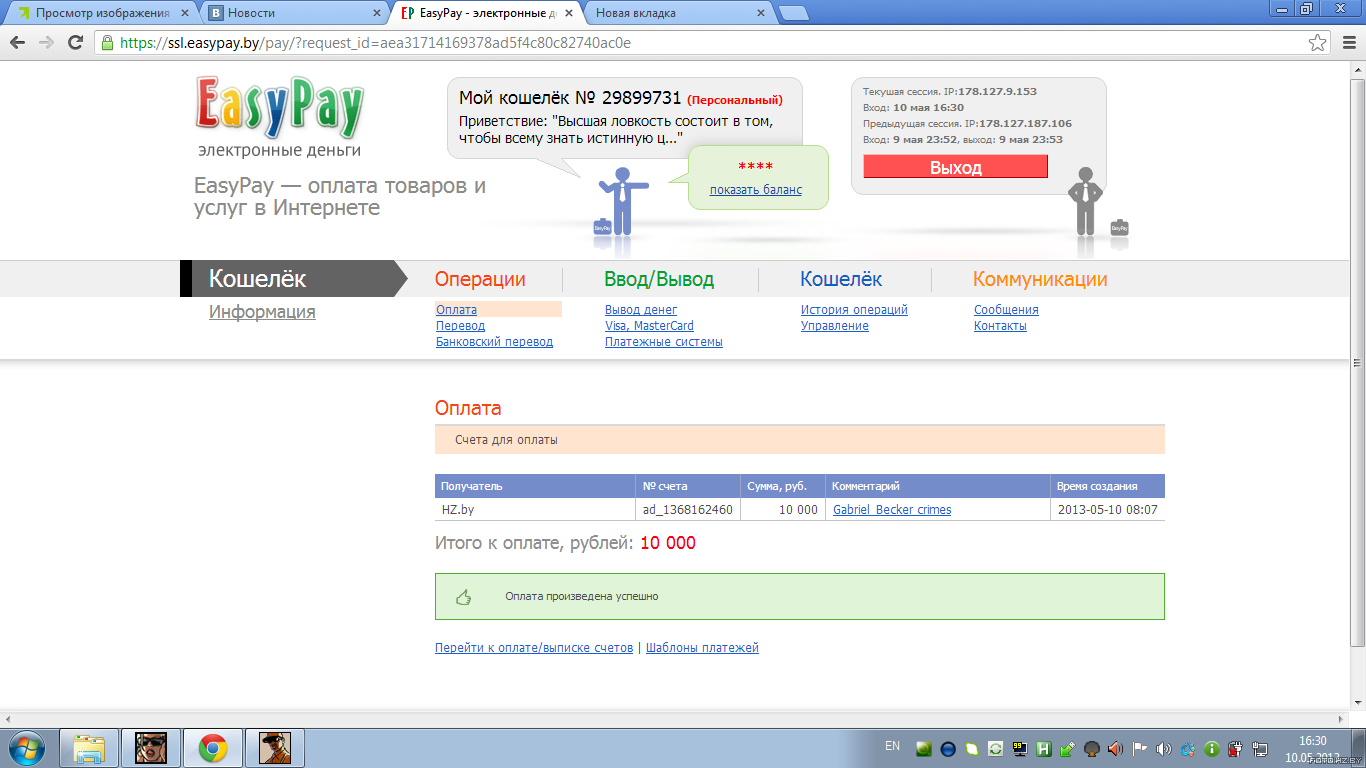This screenshot has height=768, width=1366.
Task: Open the Оплата menu link
Action: coord(456,310)
